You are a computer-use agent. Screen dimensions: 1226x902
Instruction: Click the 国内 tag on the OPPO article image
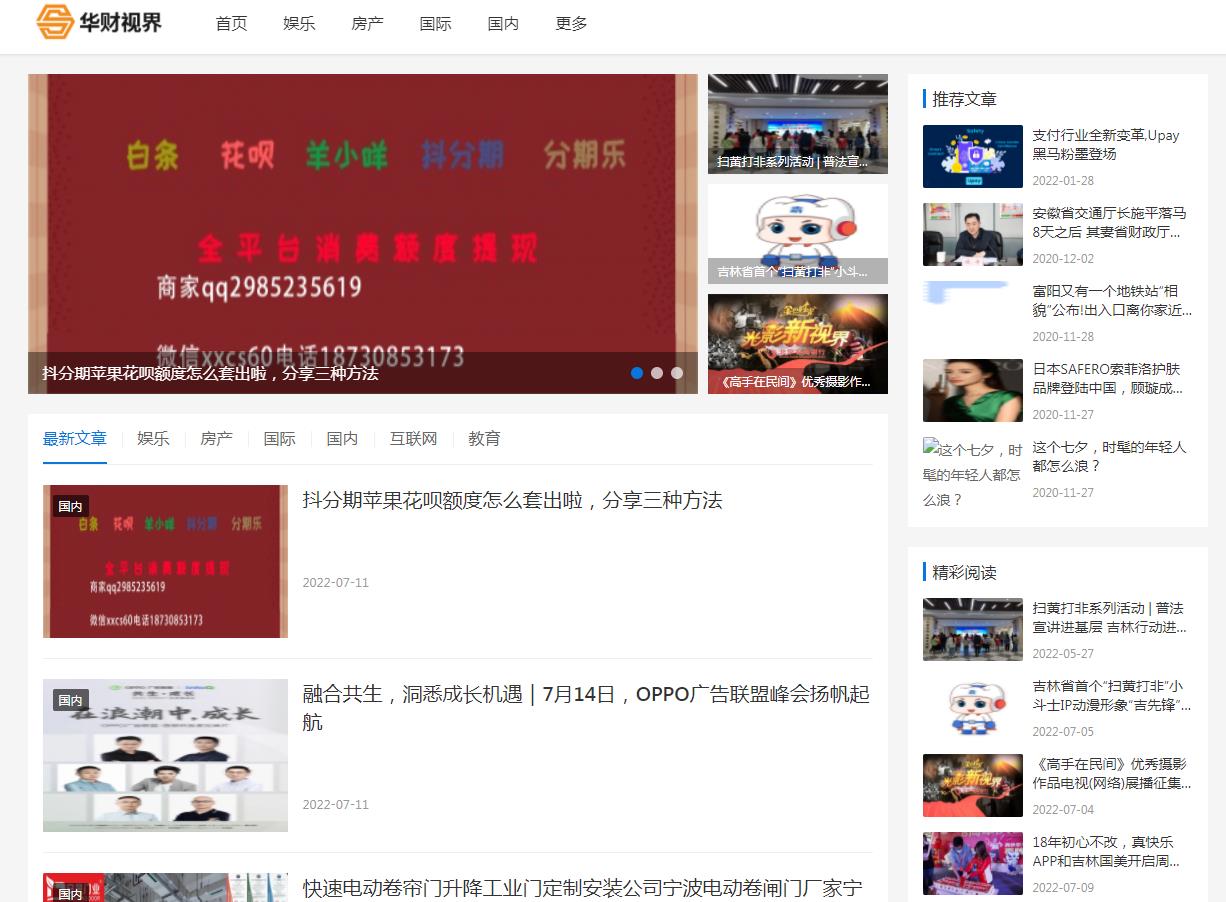tap(70, 700)
